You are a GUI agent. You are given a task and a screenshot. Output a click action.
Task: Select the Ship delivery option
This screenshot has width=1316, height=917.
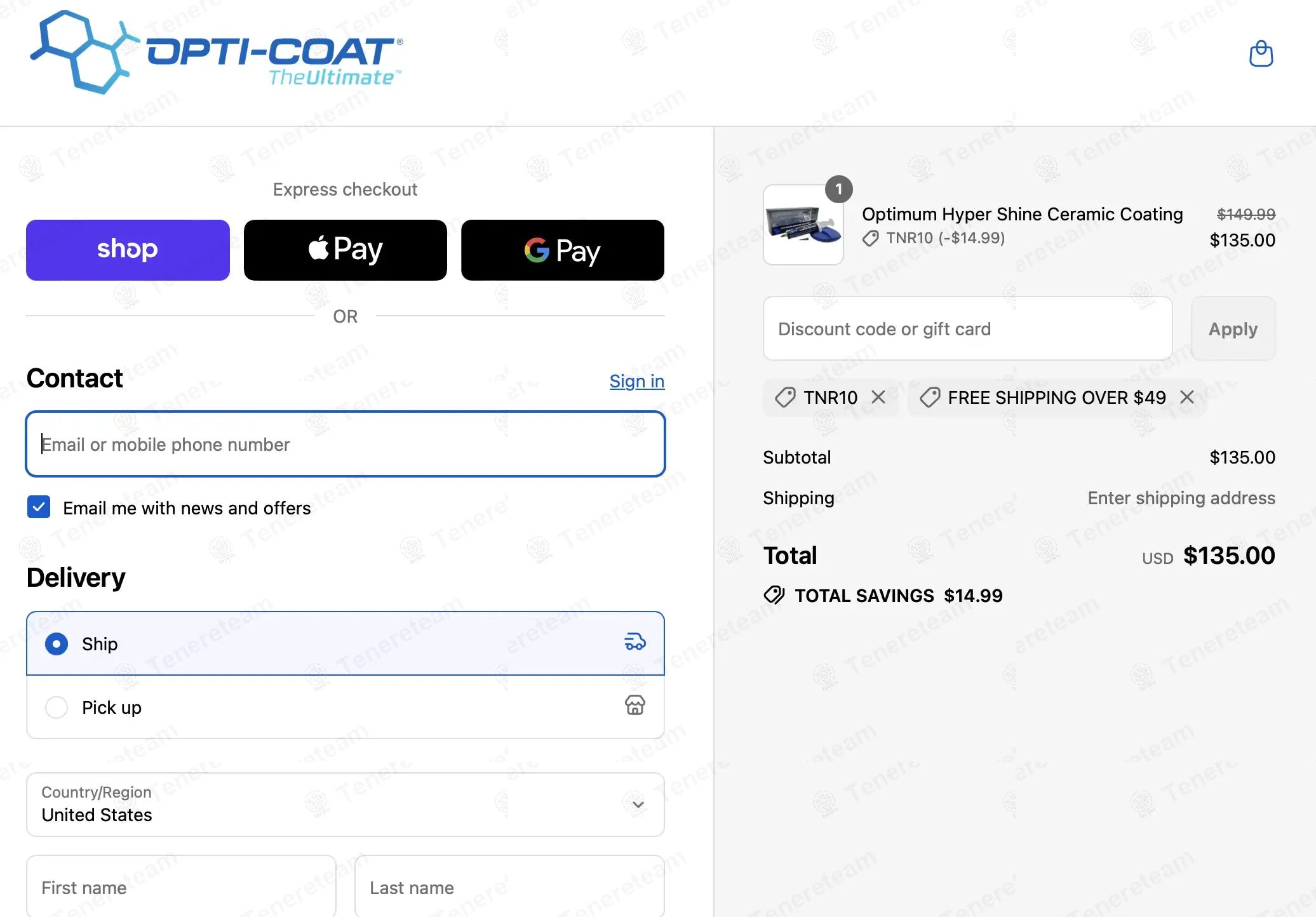[346, 643]
